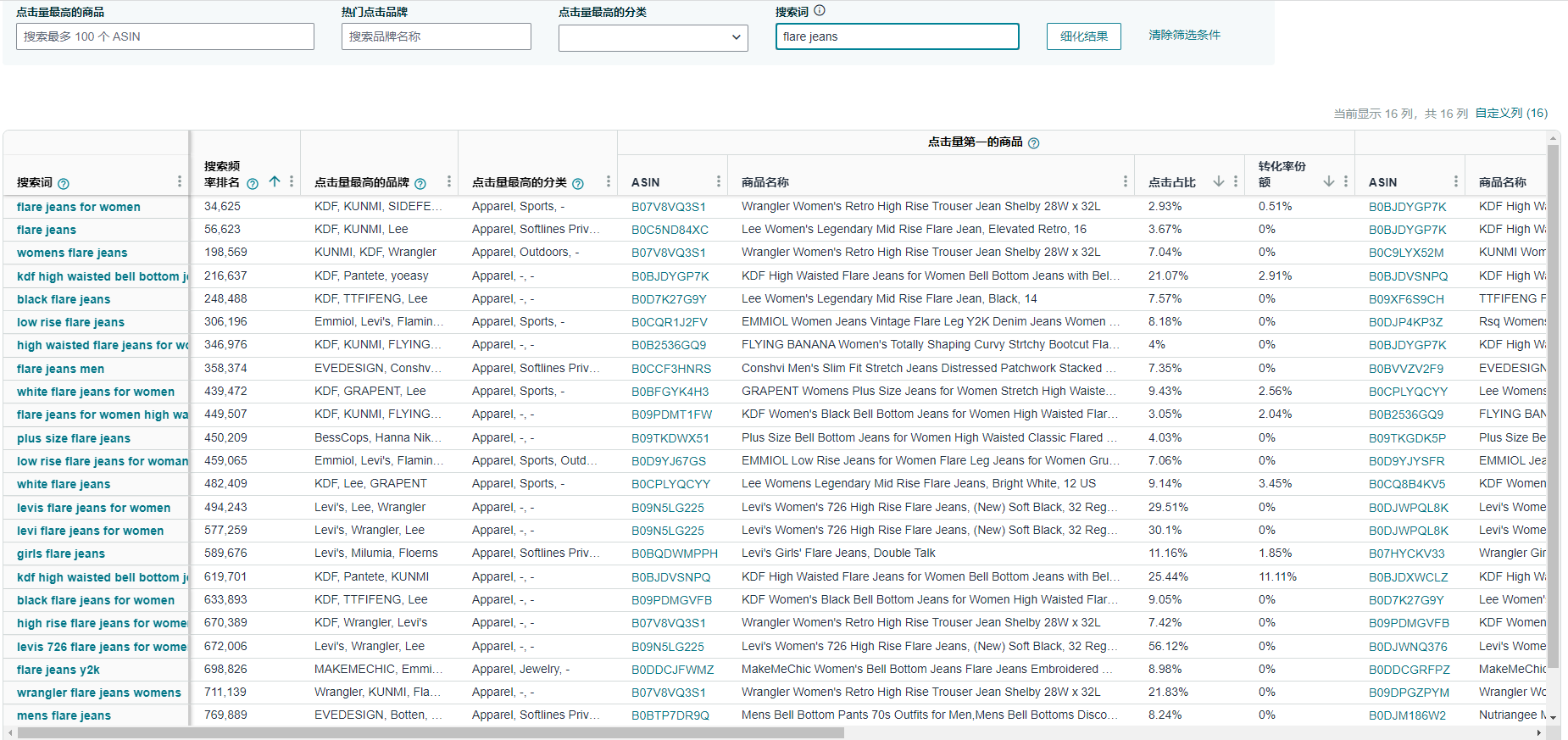Open ASIN link B0C5ND84XC
The image size is (1568, 740).
670,230
